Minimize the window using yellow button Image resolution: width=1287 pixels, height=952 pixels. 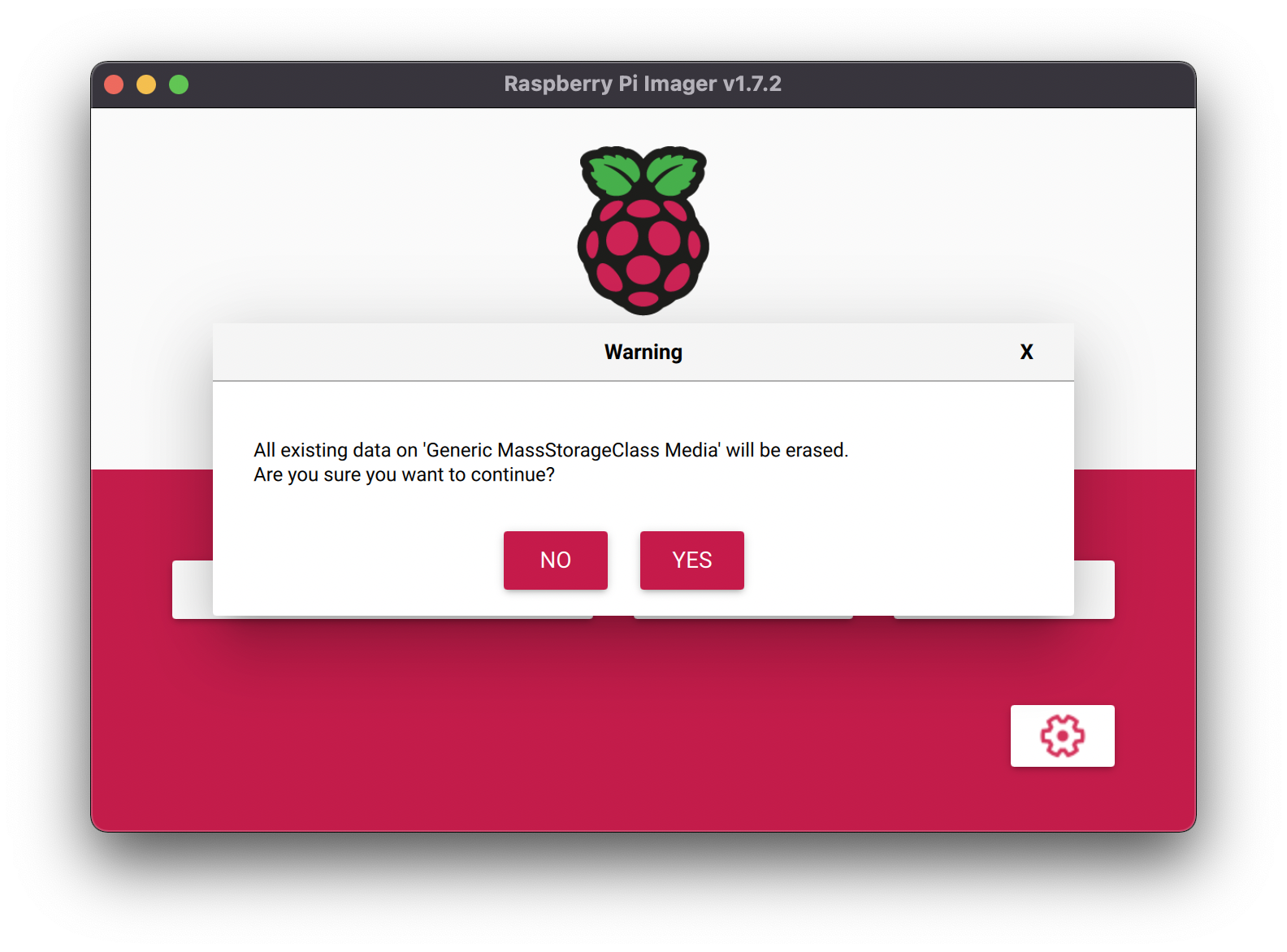(146, 84)
